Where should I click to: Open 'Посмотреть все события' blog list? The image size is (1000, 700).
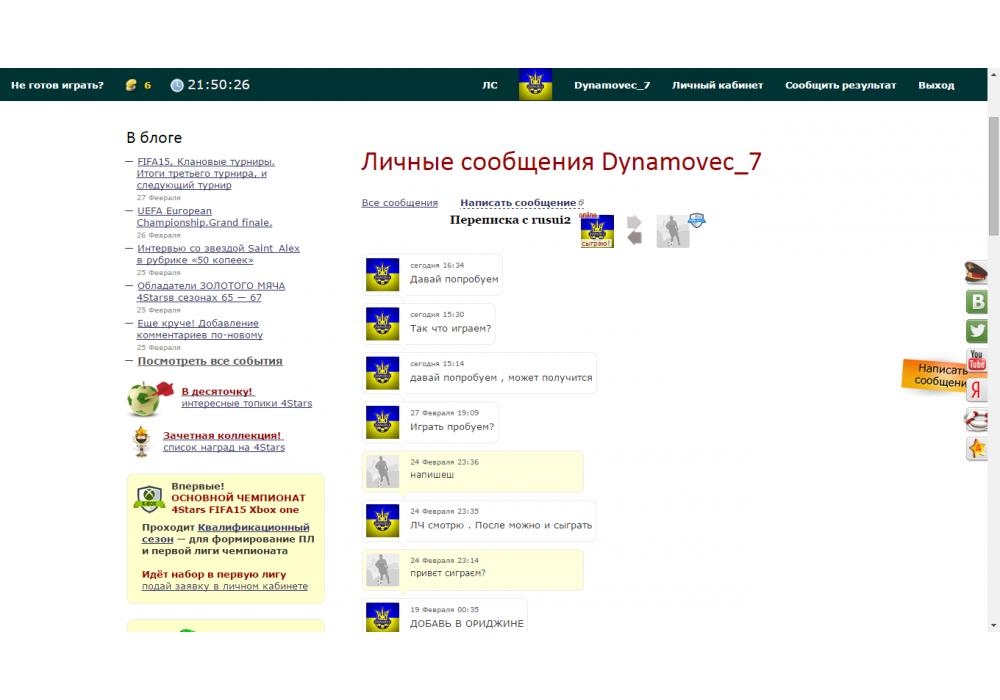[210, 361]
